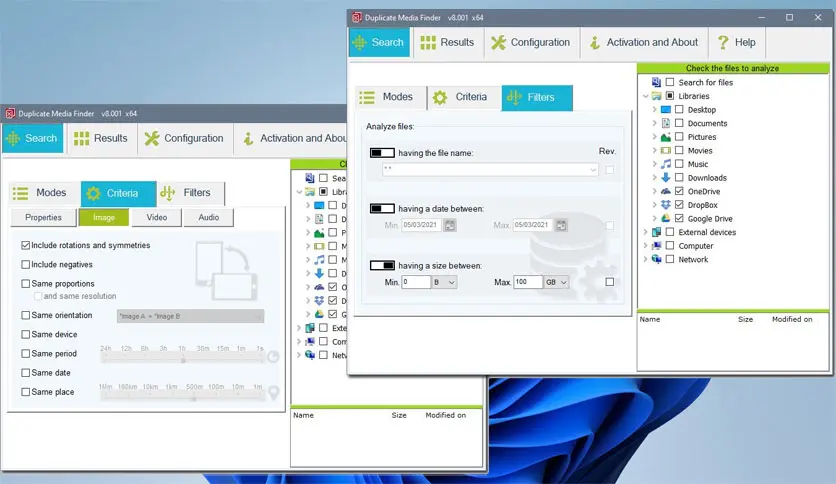Switch to Criteria sub-tab in front window

pyautogui.click(x=464, y=97)
